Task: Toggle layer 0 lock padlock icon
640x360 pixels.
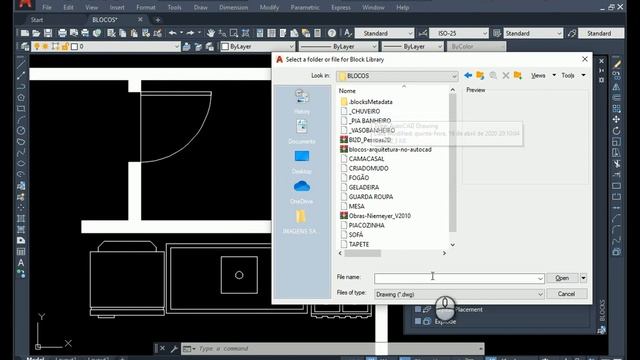Action: pos(65,47)
